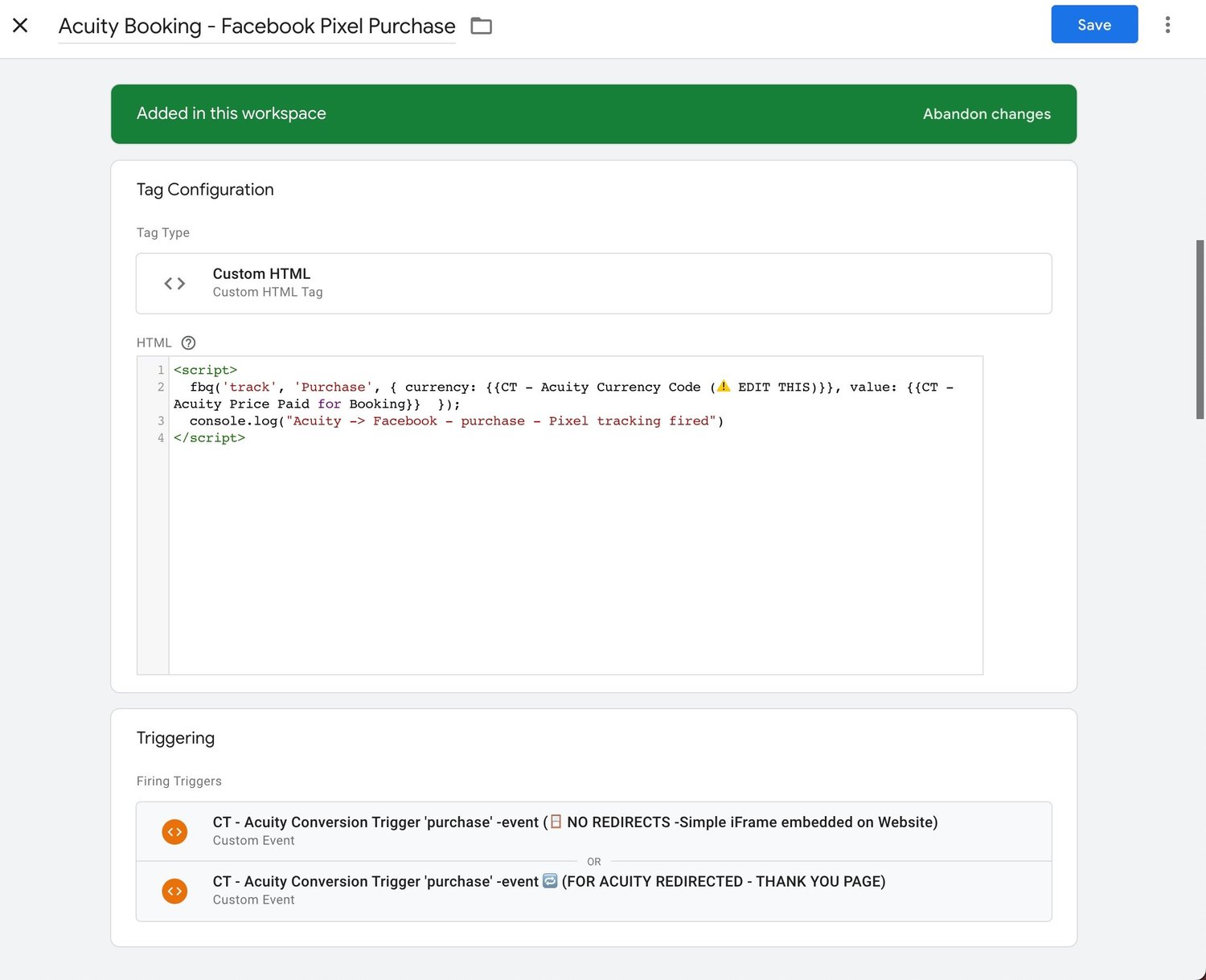Click the warning emoji in the code
The height and width of the screenshot is (980, 1206).
(x=724, y=386)
